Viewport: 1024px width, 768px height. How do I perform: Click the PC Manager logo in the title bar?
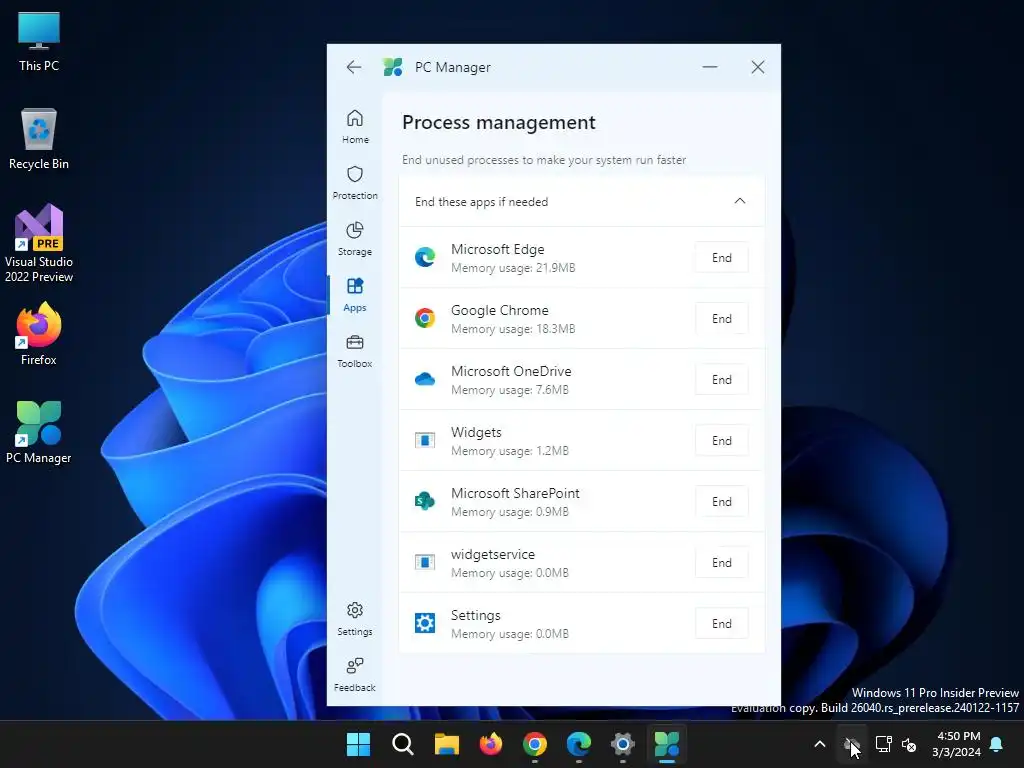392,67
